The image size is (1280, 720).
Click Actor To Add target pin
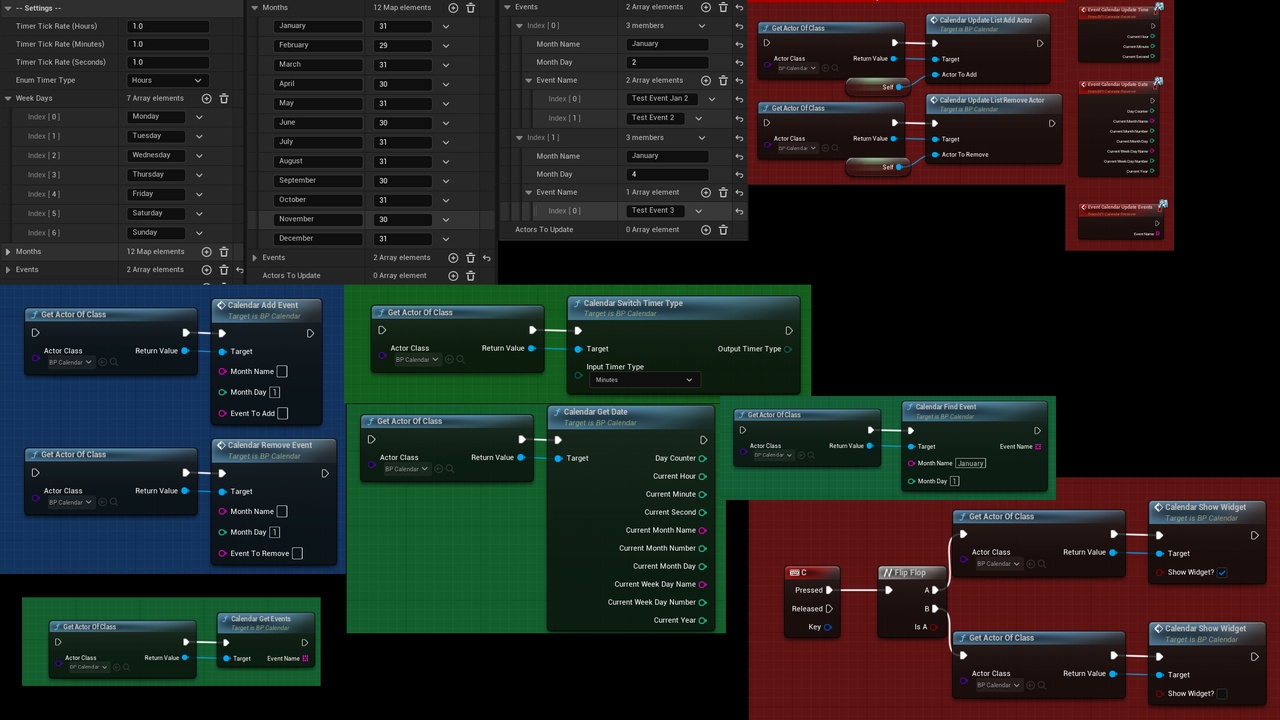coord(935,74)
